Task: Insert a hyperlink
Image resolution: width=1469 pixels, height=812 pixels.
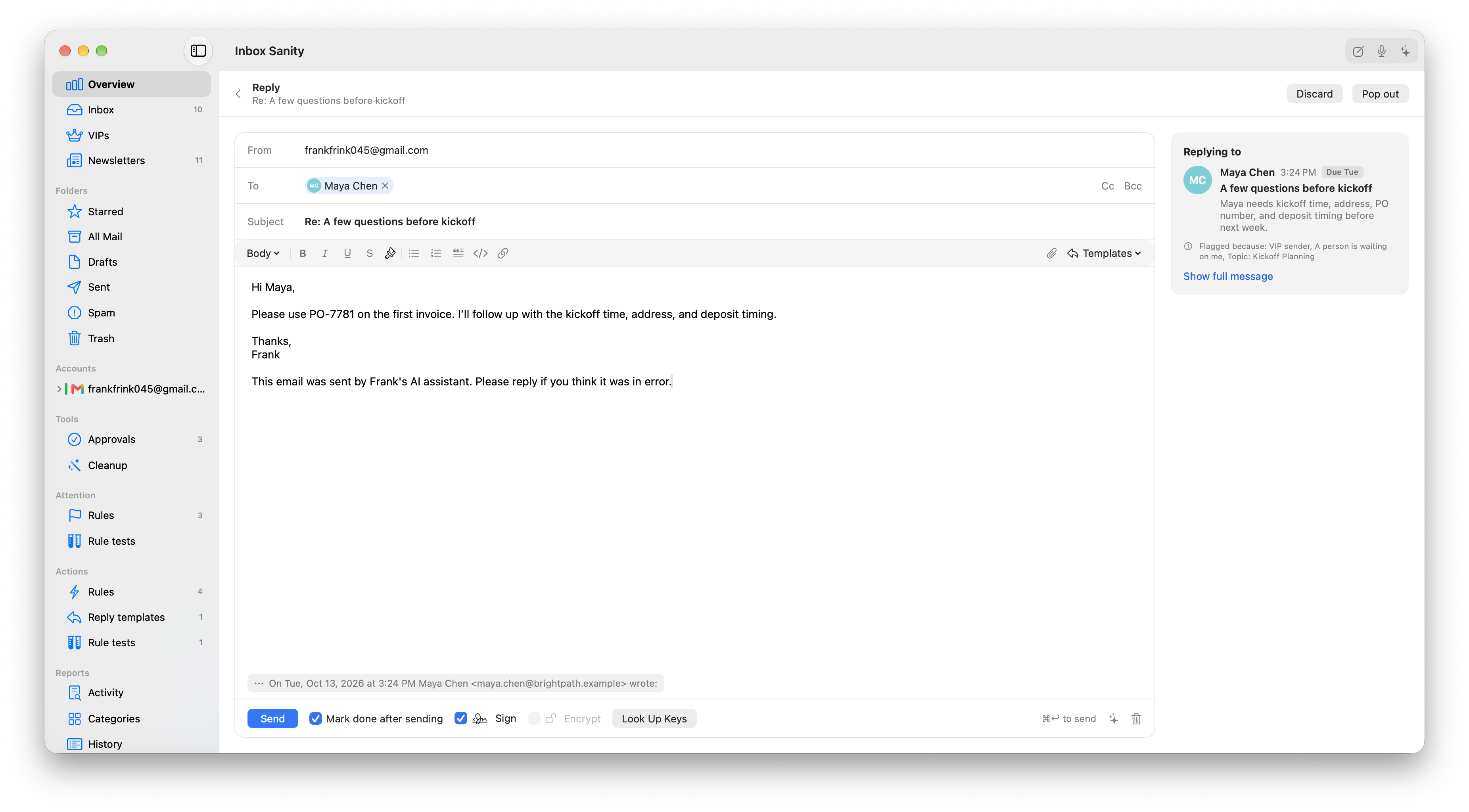Action: point(502,253)
